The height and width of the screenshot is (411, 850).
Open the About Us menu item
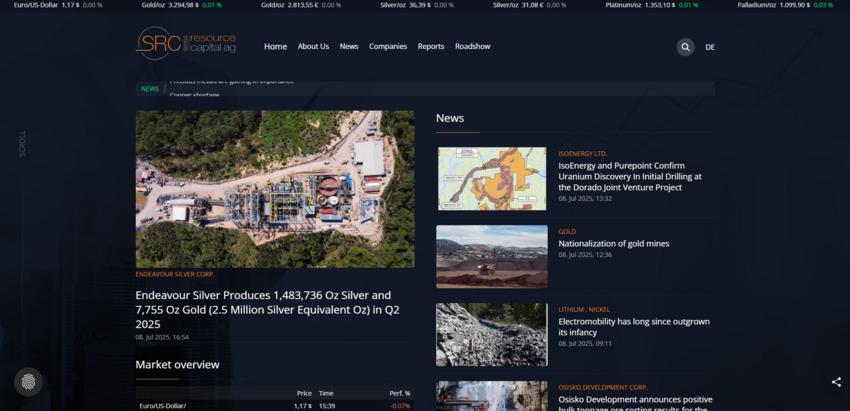tap(313, 47)
